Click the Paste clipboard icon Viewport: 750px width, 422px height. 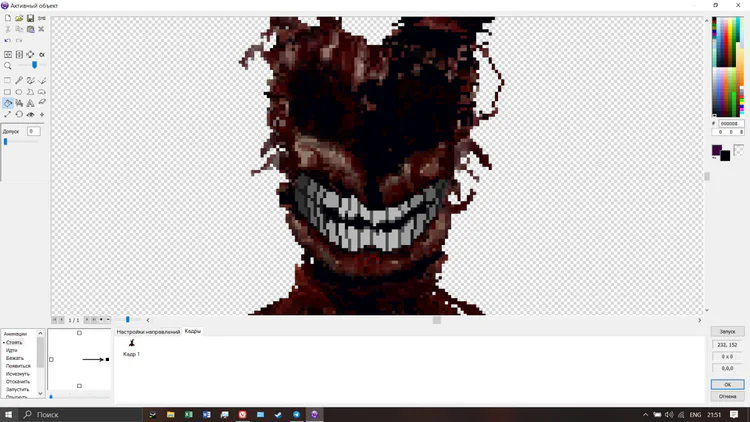pyautogui.click(x=30, y=29)
